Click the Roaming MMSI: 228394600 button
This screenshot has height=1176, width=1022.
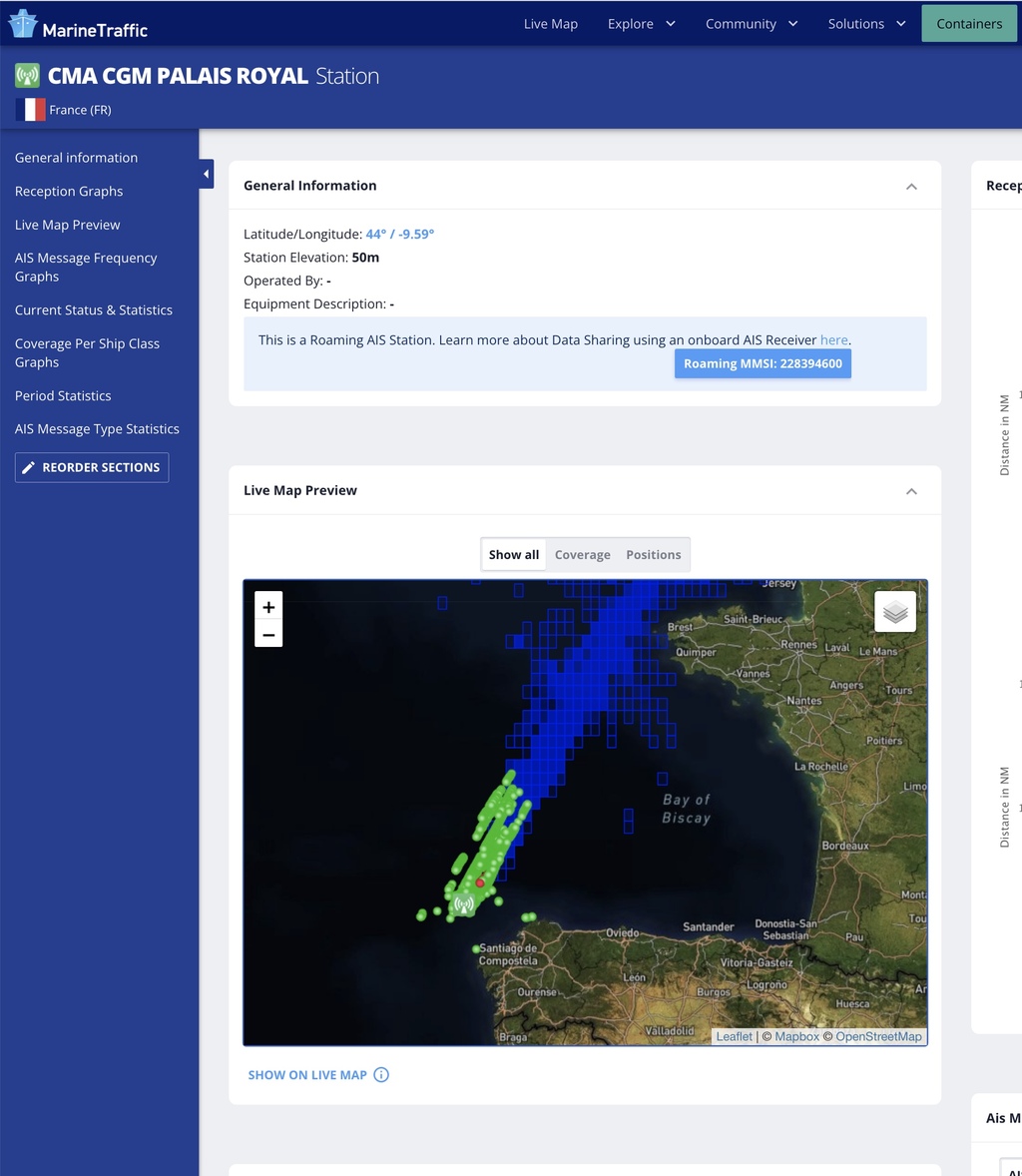(763, 363)
